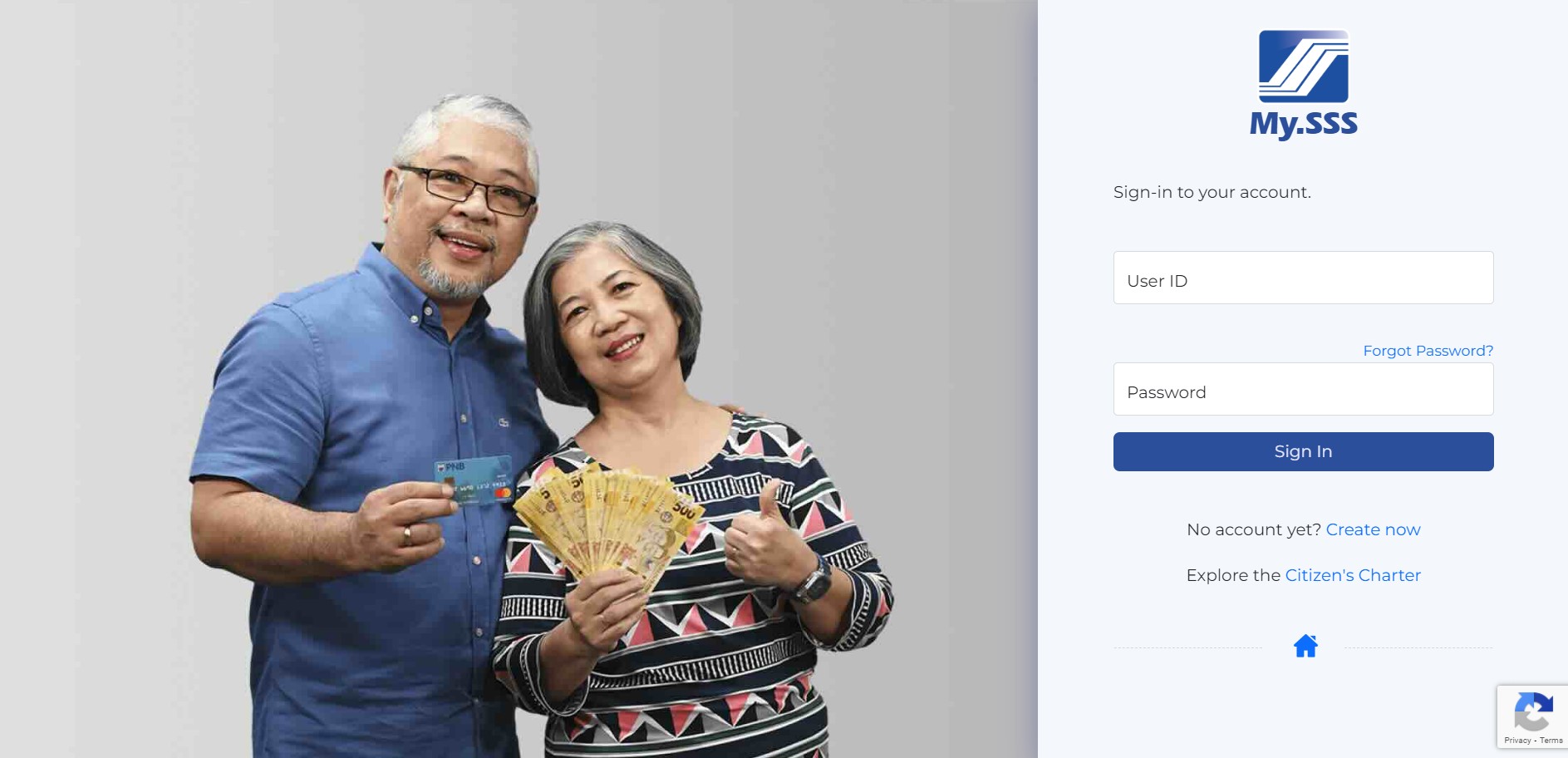
Task: Focus the User ID input field
Action: (x=1303, y=278)
